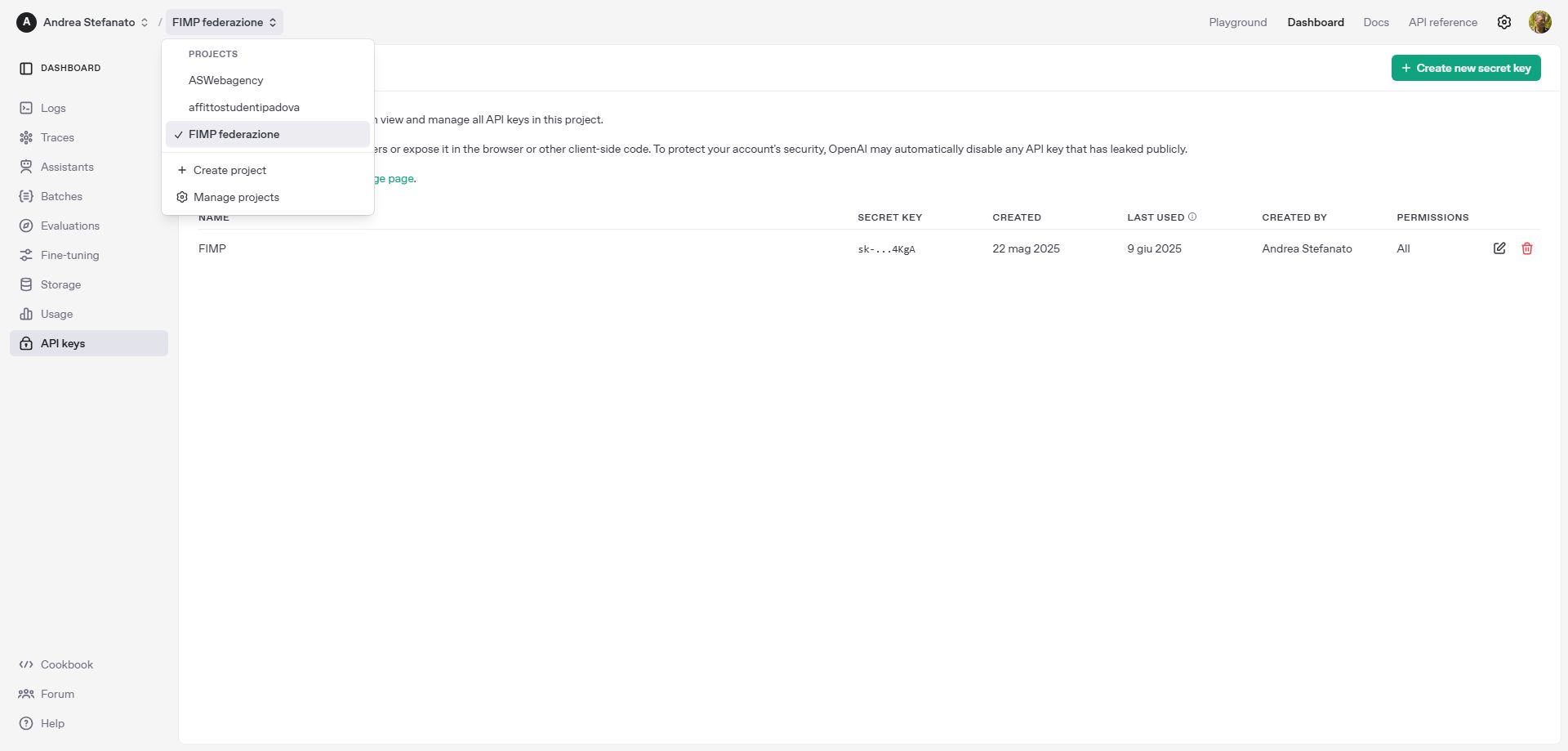This screenshot has width=1568, height=751.
Task: Click Create new secret key button
Action: [x=1466, y=68]
